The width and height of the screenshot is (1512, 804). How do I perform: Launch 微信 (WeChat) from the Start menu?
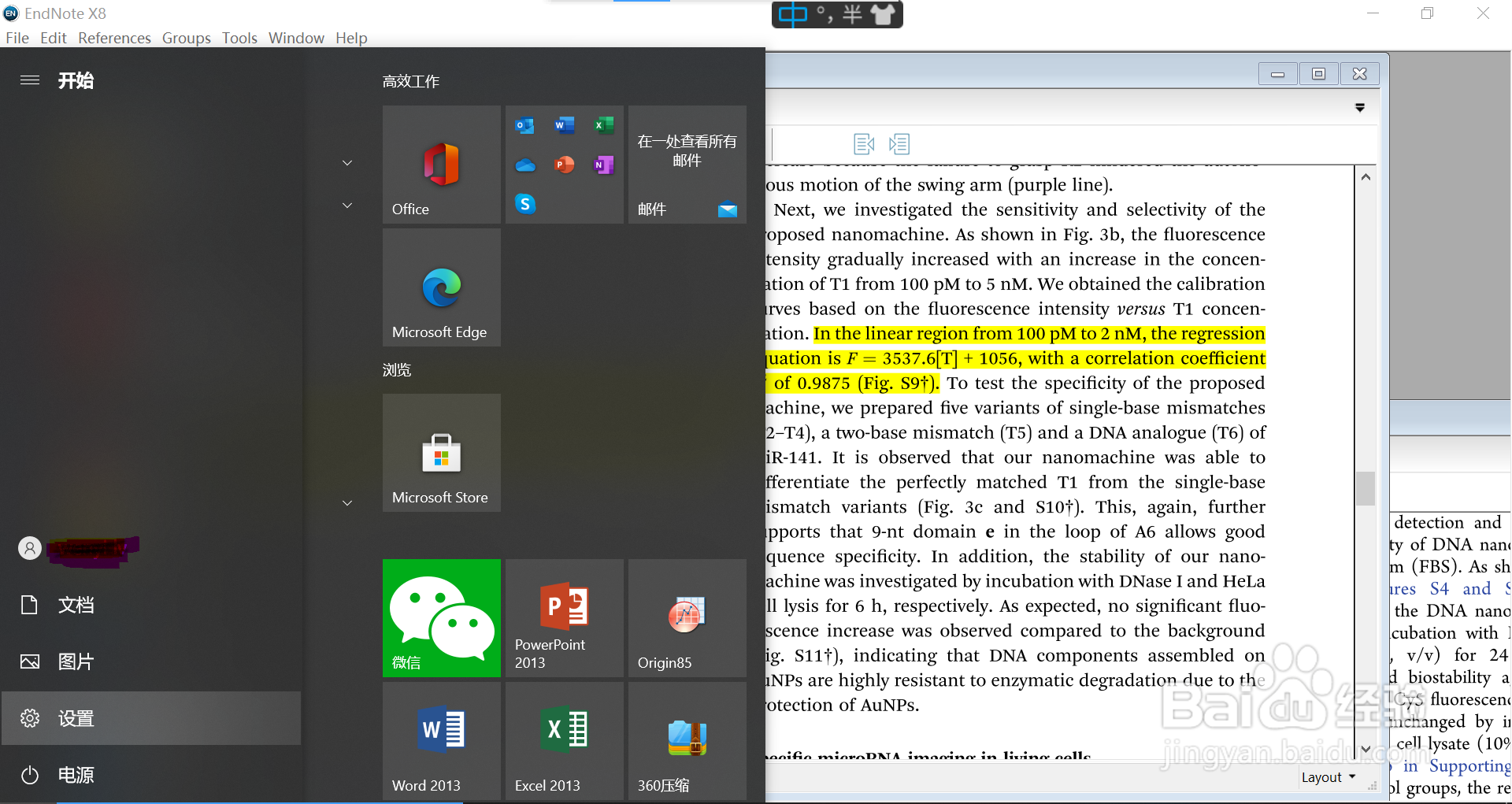(440, 618)
